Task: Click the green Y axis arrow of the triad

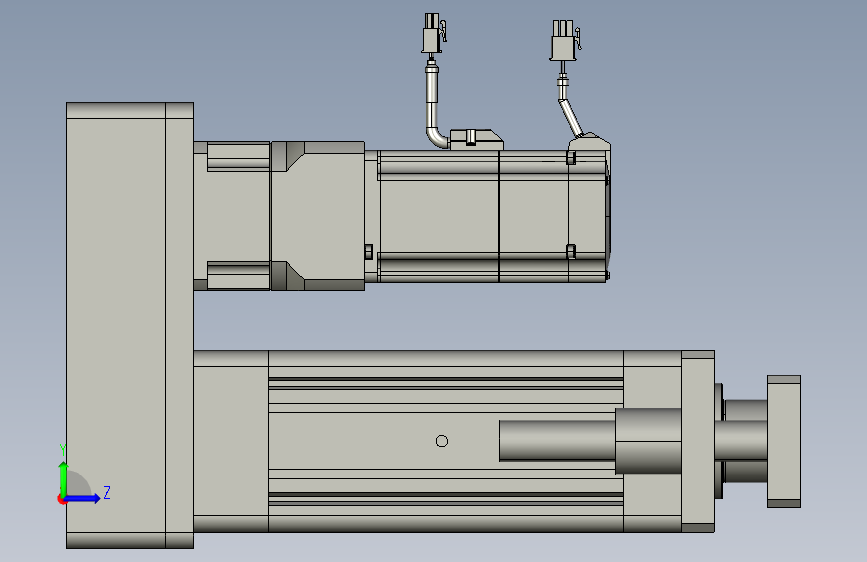Action: [64, 479]
